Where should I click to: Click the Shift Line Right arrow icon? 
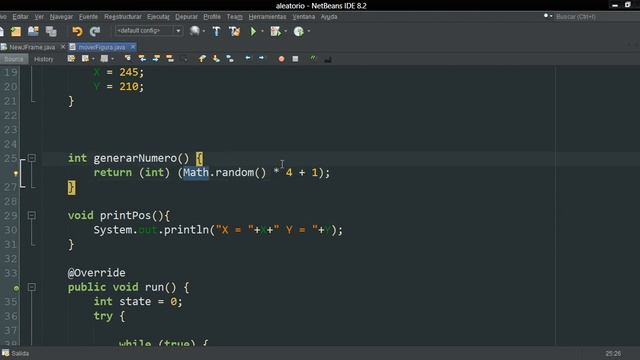pyautogui.click(x=261, y=58)
